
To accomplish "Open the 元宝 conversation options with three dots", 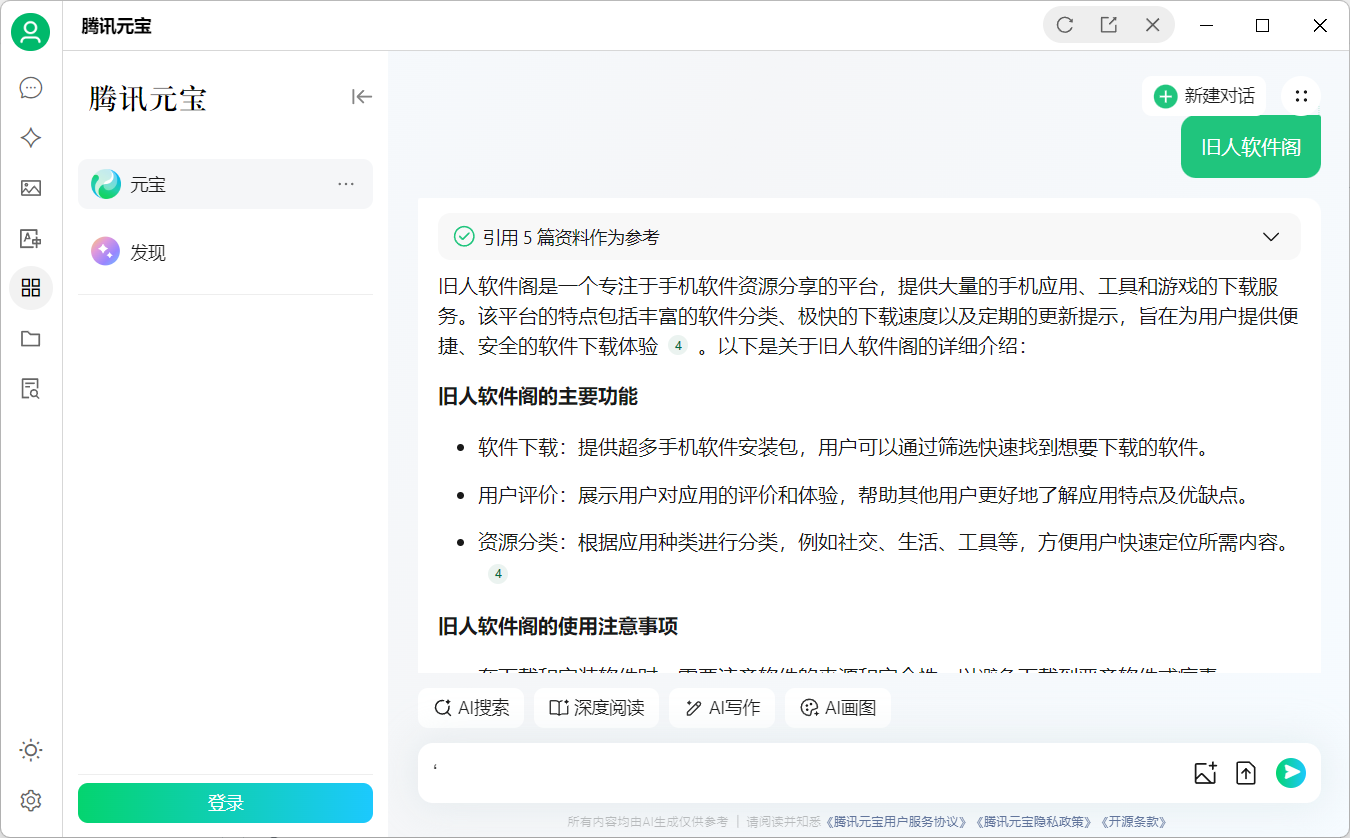I will coord(346,184).
